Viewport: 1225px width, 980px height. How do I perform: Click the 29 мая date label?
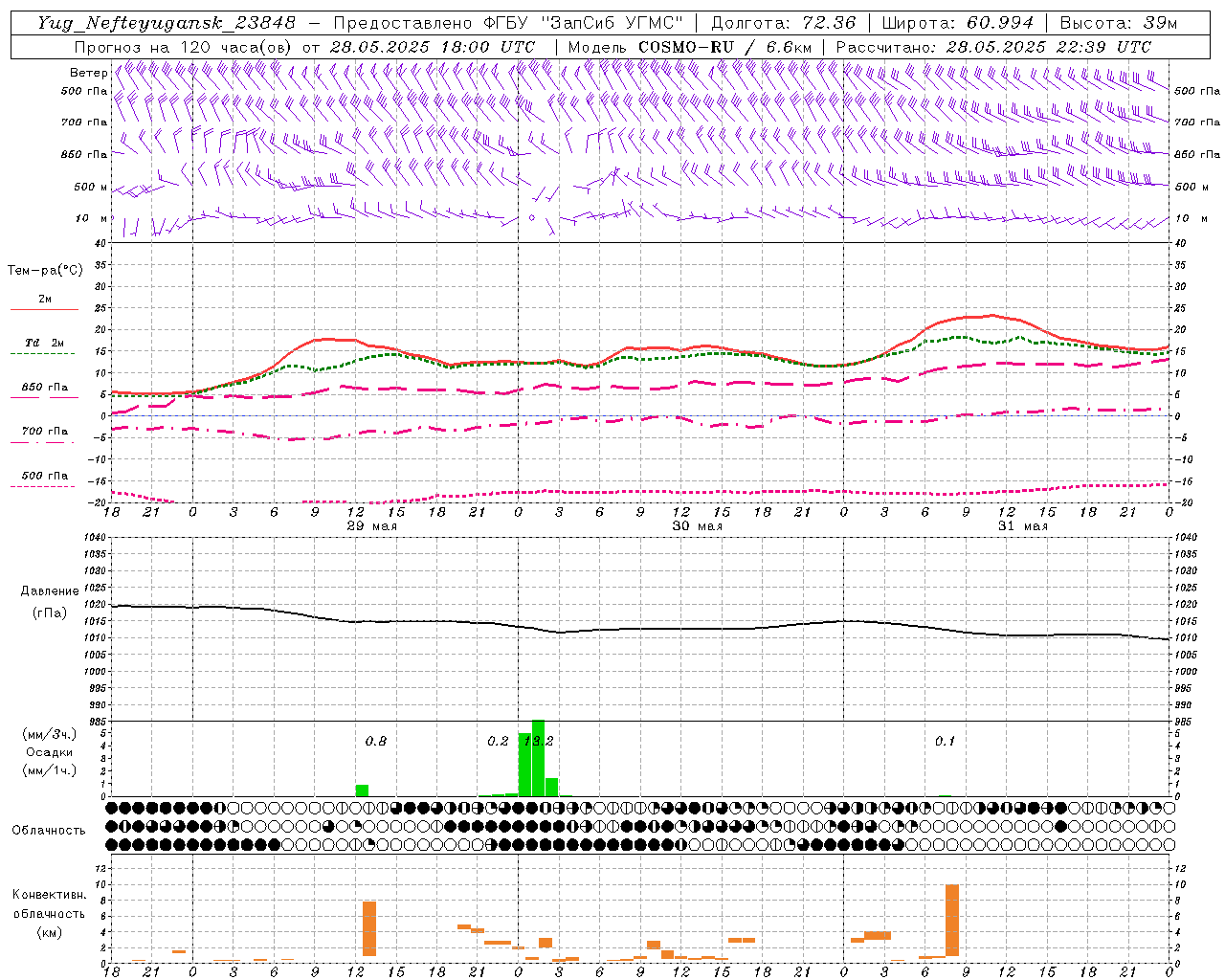pos(371,526)
